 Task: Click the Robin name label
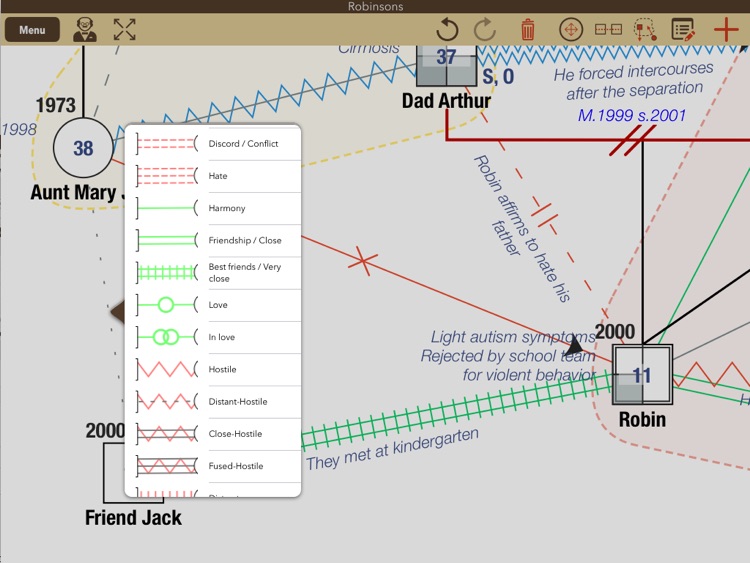point(642,419)
